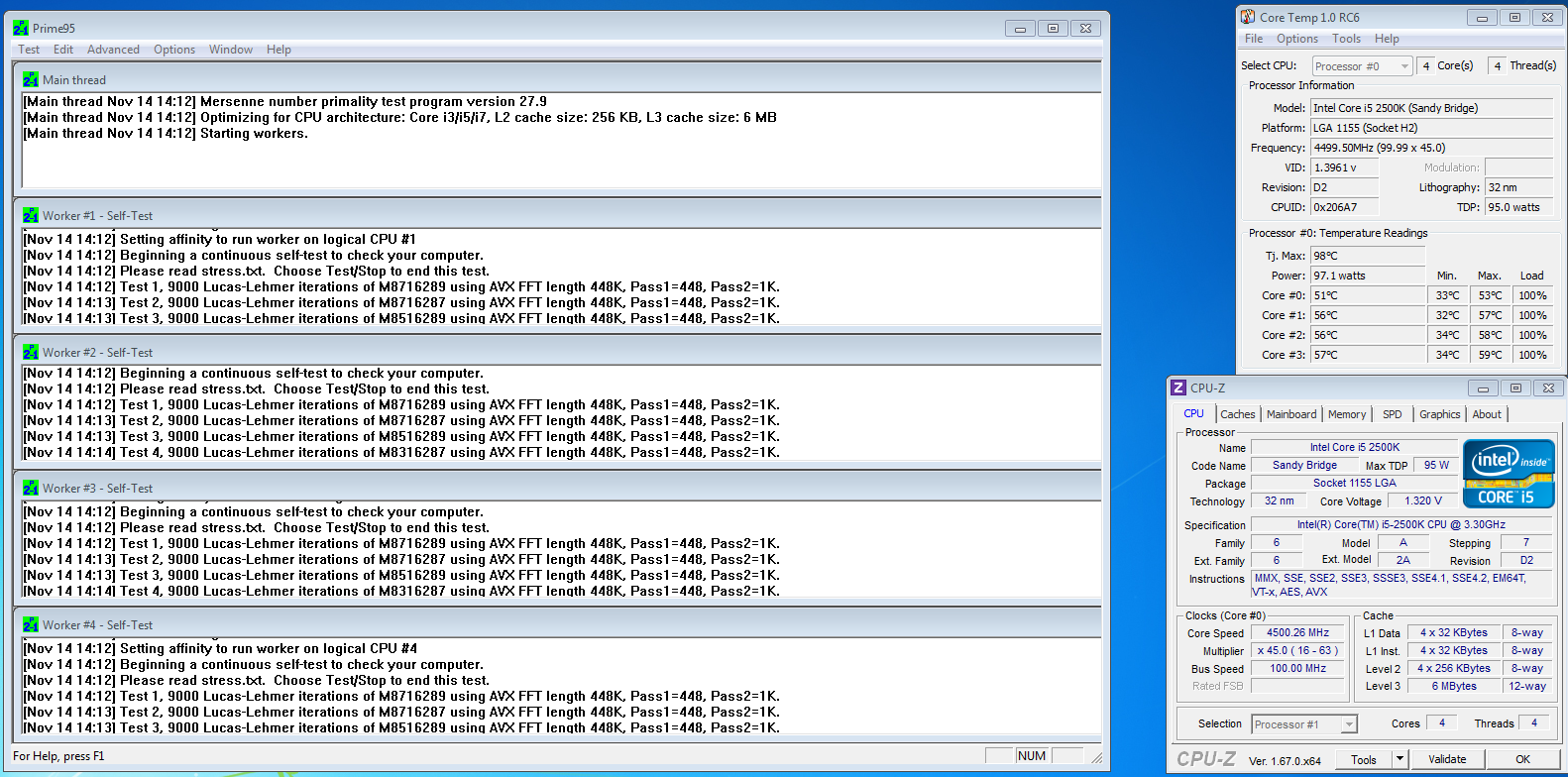Open the Help menu in Prime95

point(279,50)
